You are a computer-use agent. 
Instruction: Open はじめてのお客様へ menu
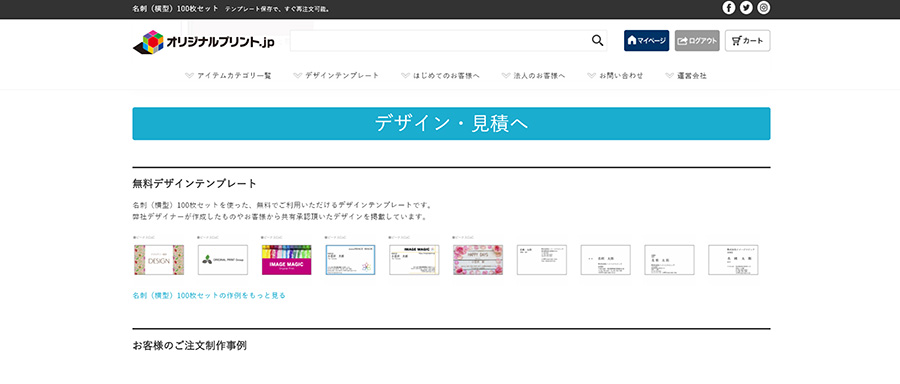[x=440, y=76]
